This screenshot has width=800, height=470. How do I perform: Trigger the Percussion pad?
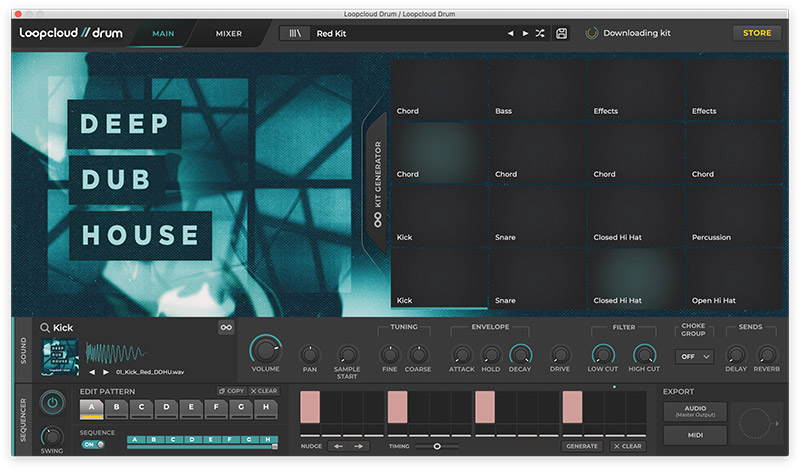734,216
